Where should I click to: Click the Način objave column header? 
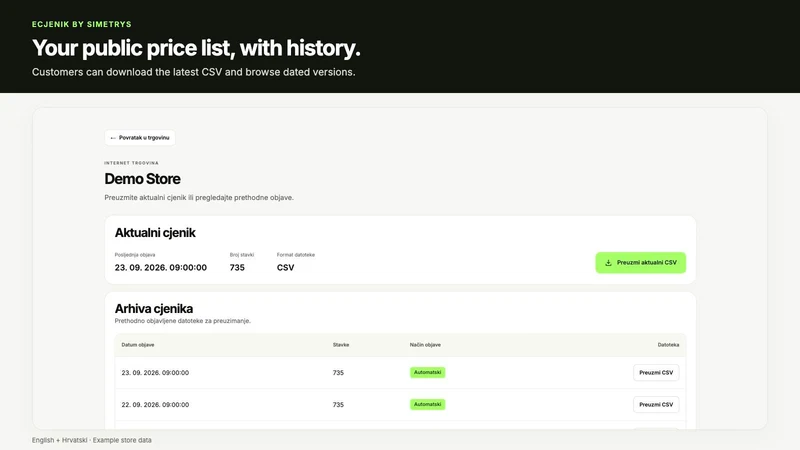point(425,345)
